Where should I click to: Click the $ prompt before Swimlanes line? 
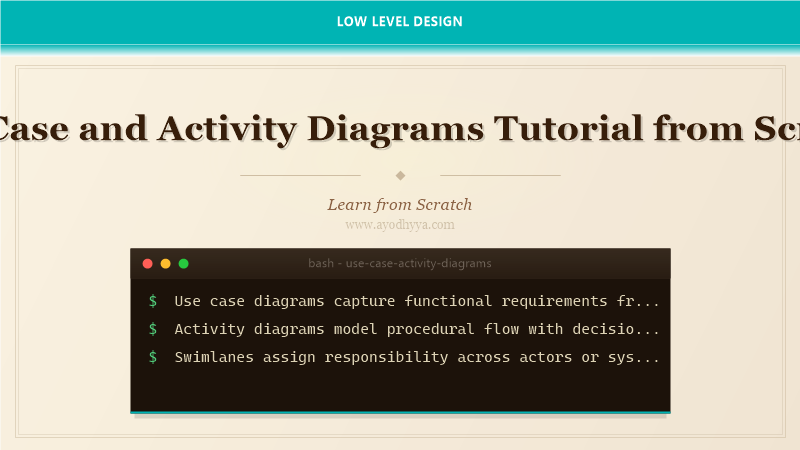pyautogui.click(x=153, y=357)
